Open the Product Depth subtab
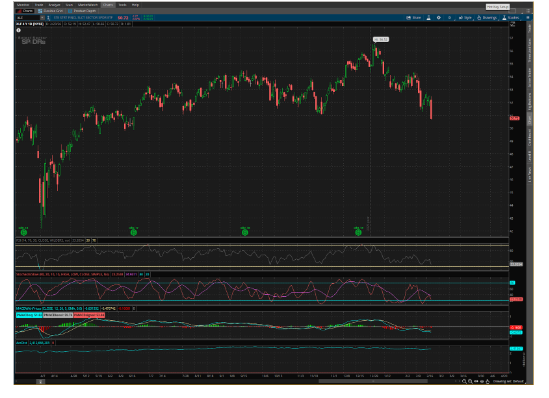549x398 pixels. 82,11
